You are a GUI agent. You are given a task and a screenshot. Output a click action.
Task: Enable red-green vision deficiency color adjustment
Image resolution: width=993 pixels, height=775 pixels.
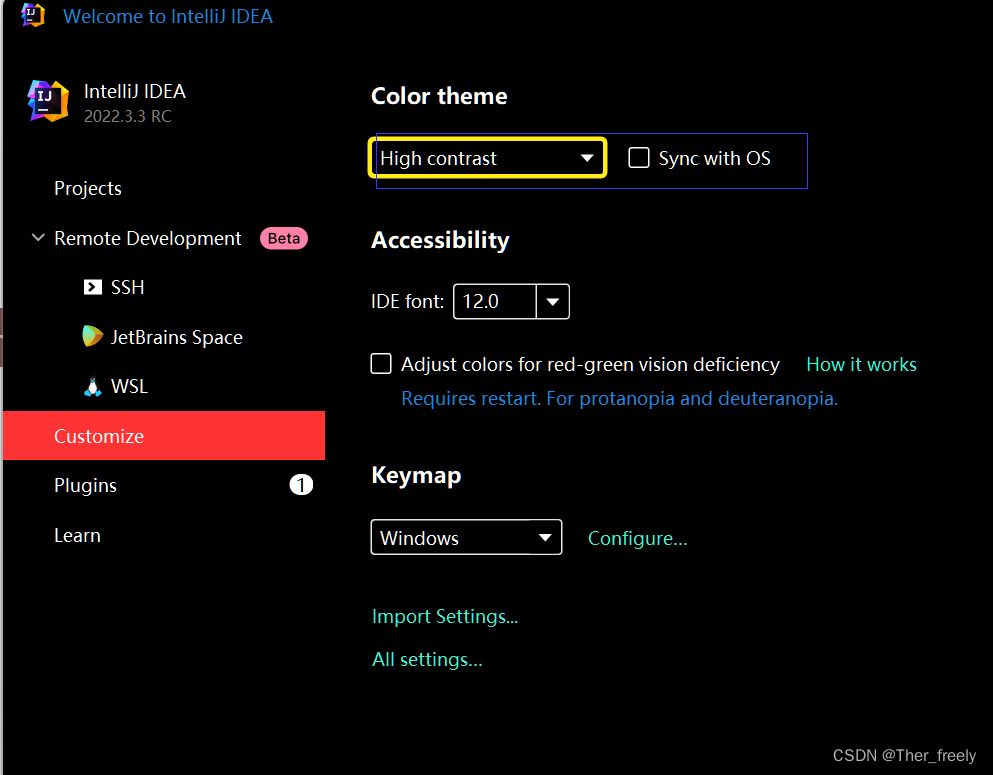coord(381,364)
